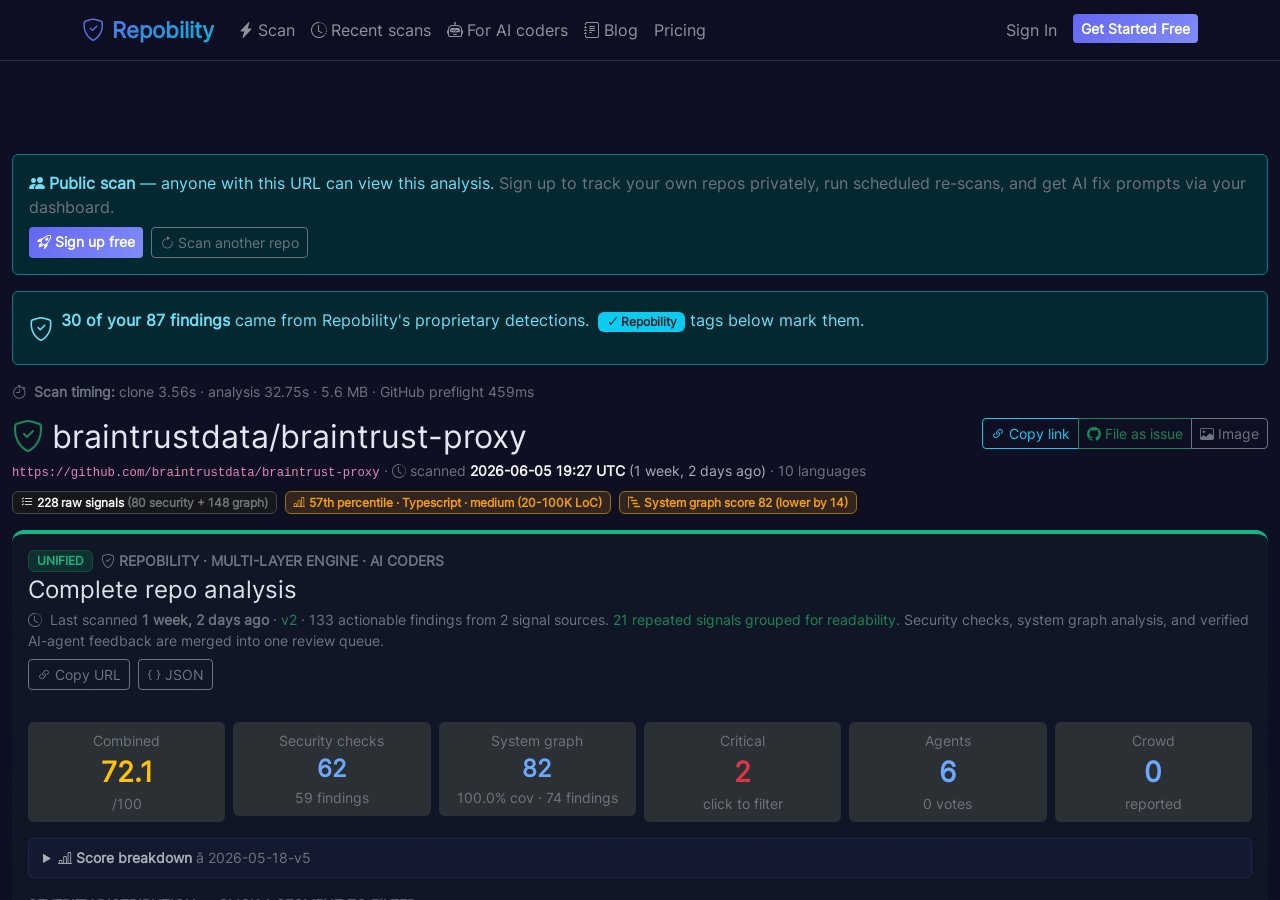This screenshot has width=1280, height=900.
Task: Open the Repobility home link text
Action: point(163,30)
